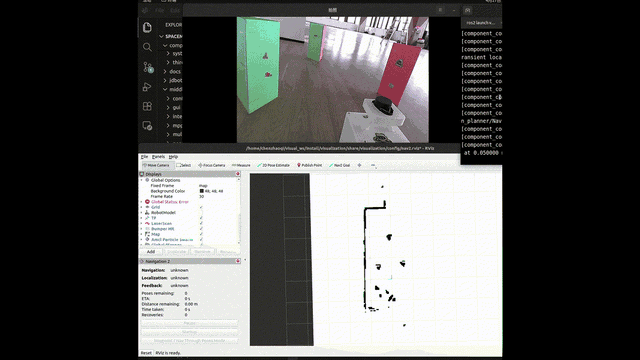Toggle the Map display checkbox

(x=201, y=234)
